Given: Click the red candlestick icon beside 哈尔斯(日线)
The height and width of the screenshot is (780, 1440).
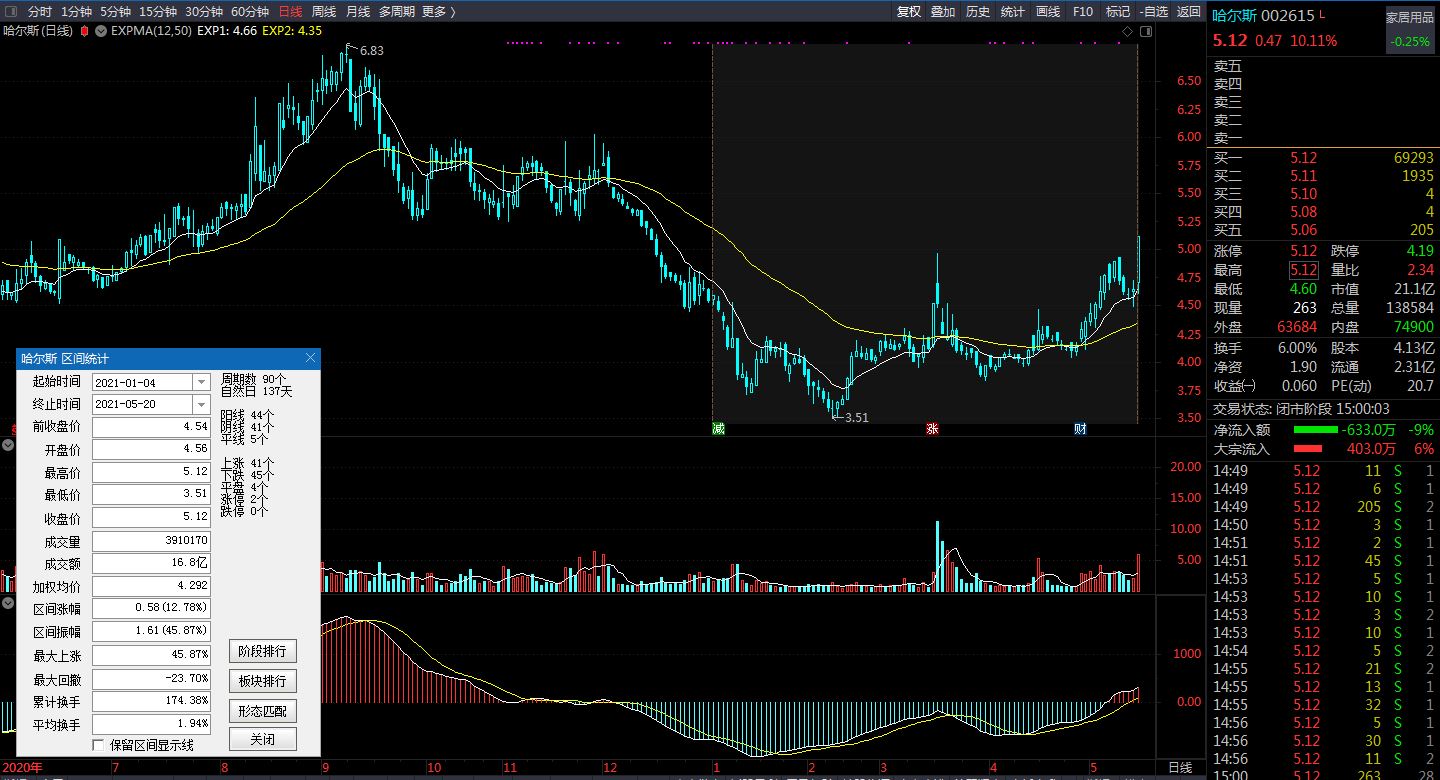Looking at the screenshot, I should 85,31.
